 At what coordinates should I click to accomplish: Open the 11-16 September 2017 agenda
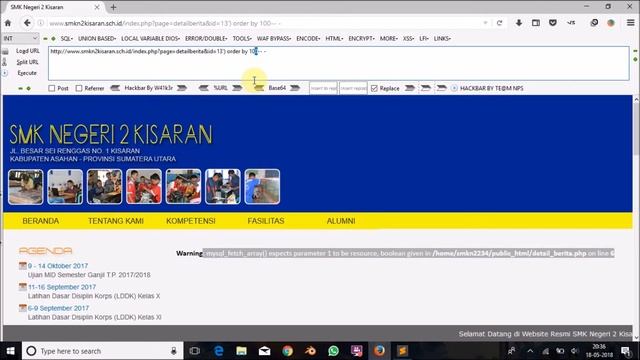62,287
